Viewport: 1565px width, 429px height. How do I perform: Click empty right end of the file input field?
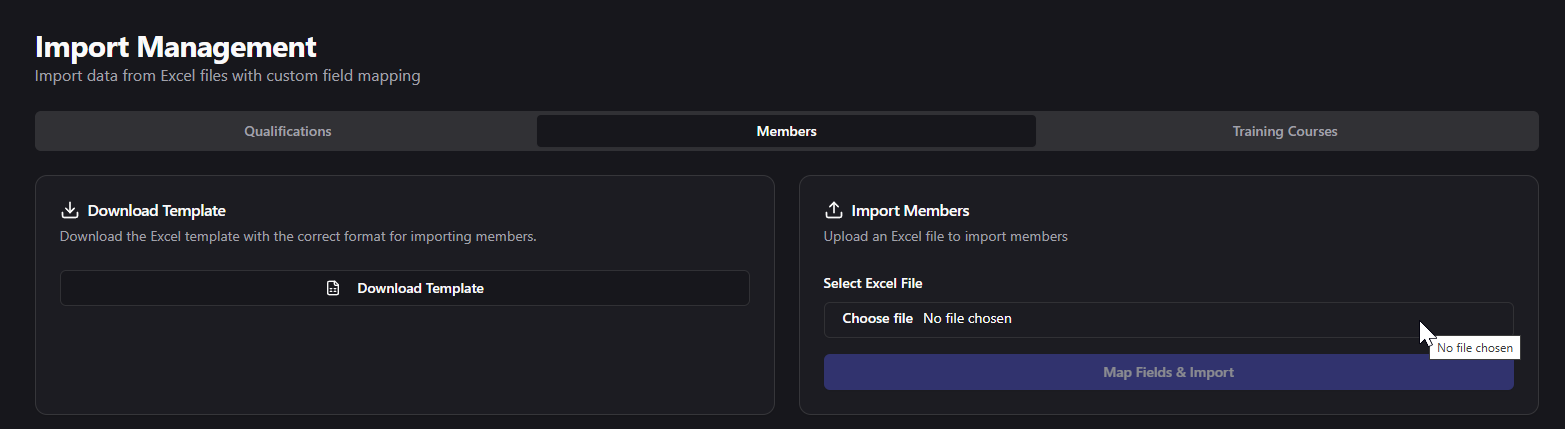[x=1300, y=319]
